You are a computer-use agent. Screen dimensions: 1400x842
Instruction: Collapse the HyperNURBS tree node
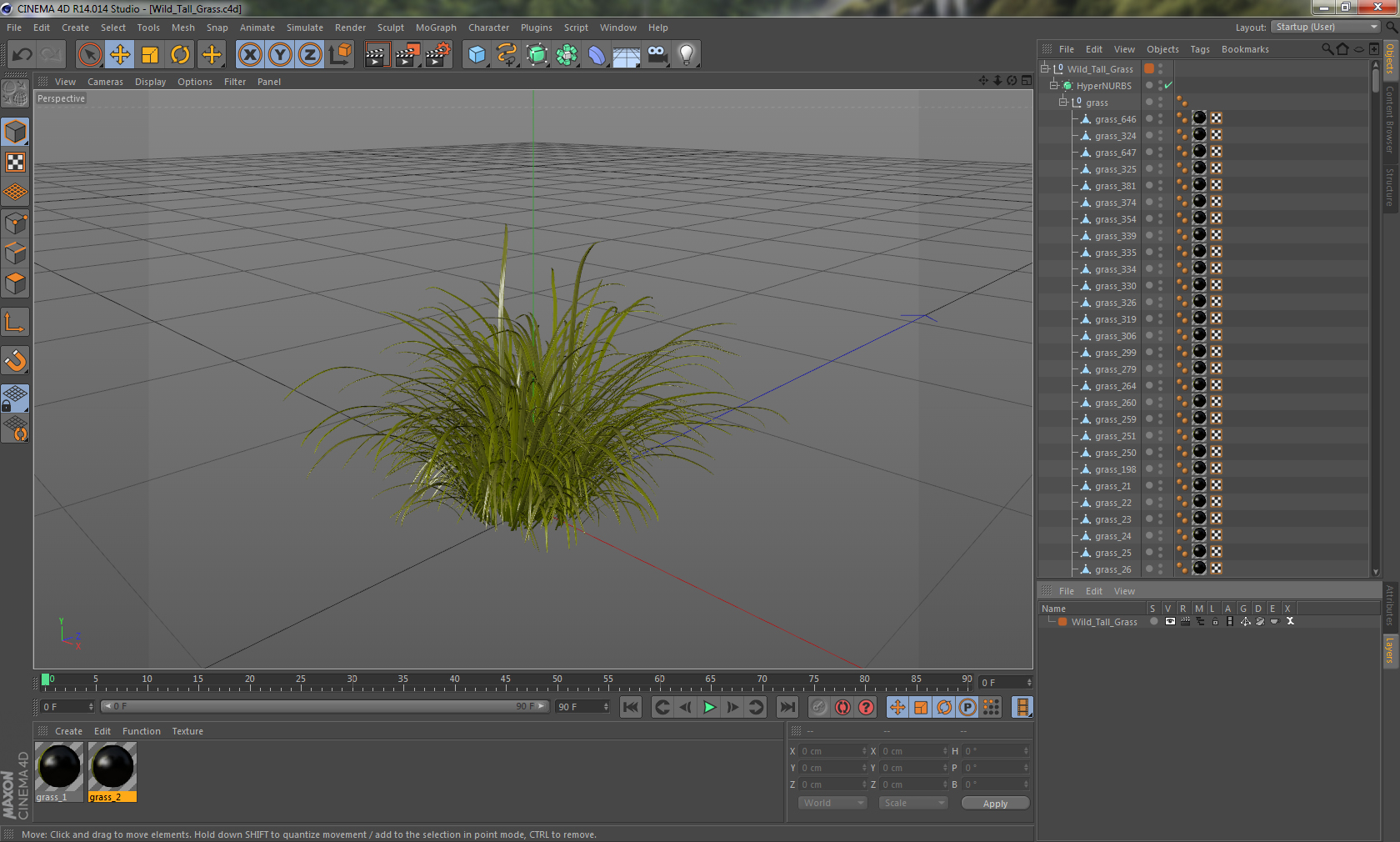1054,85
